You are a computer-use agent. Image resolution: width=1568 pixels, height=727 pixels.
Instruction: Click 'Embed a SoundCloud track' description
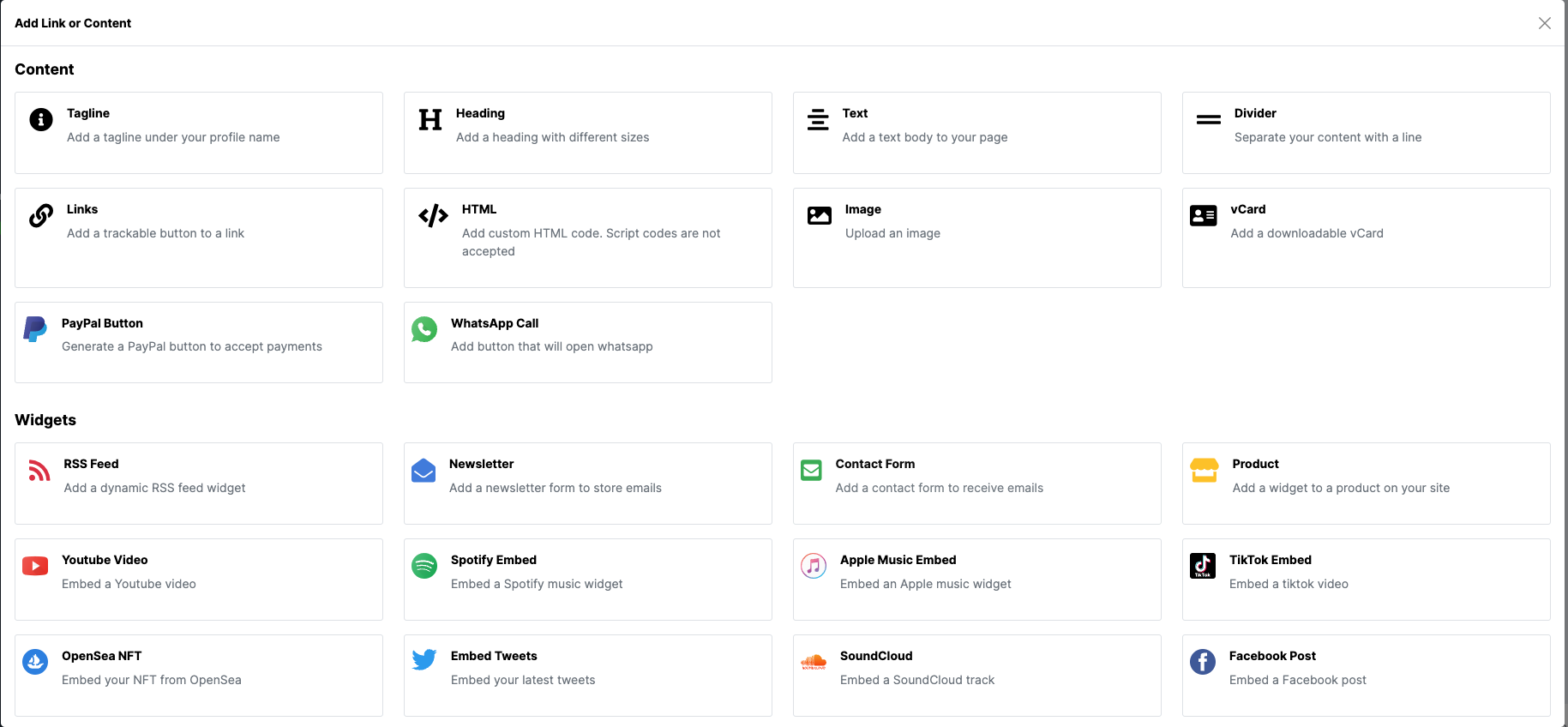click(x=917, y=680)
